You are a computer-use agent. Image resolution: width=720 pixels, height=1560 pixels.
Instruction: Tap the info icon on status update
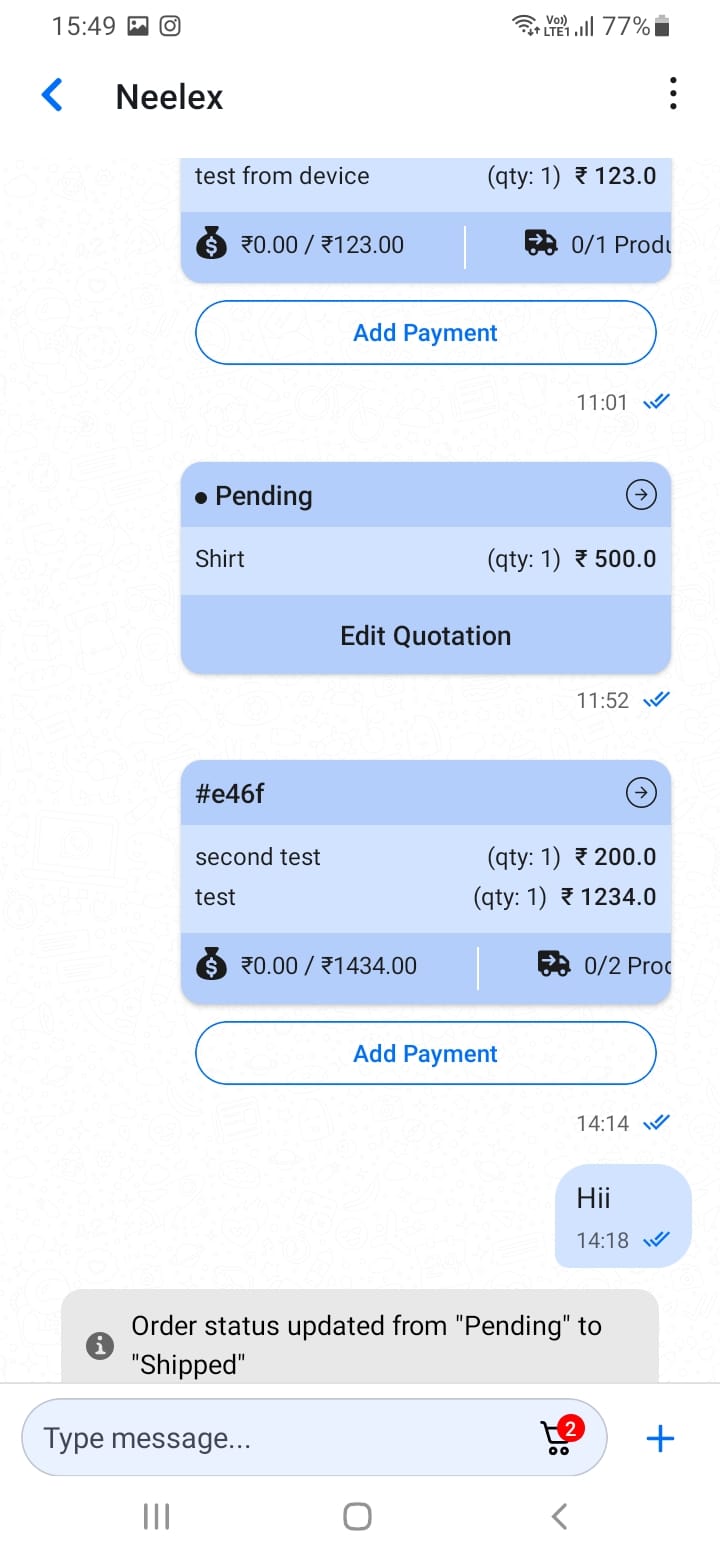(99, 1345)
